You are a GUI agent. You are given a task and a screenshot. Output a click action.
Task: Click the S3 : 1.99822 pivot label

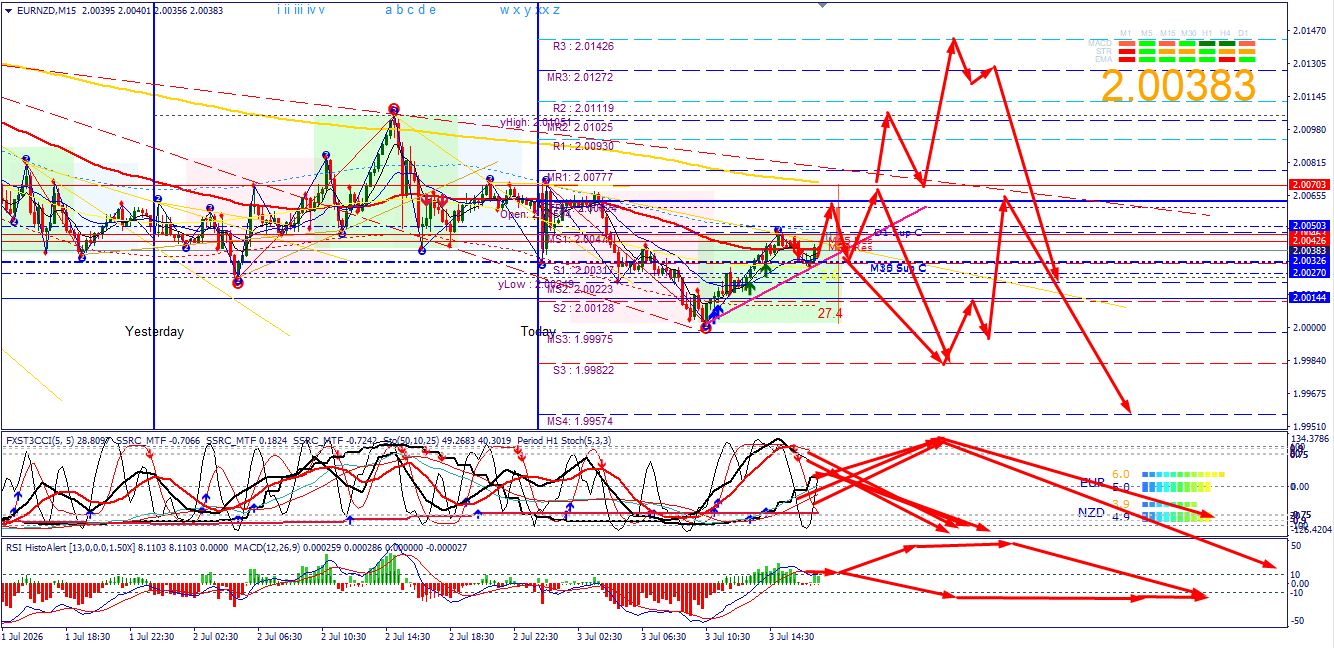point(583,370)
